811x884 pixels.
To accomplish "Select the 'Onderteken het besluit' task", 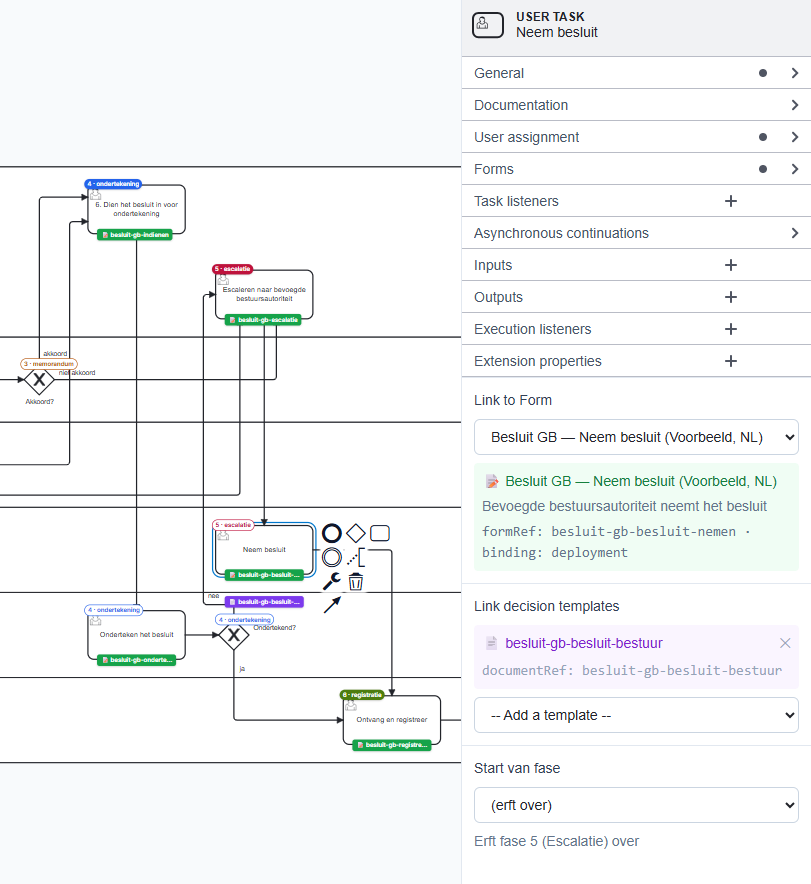I will pos(136,635).
